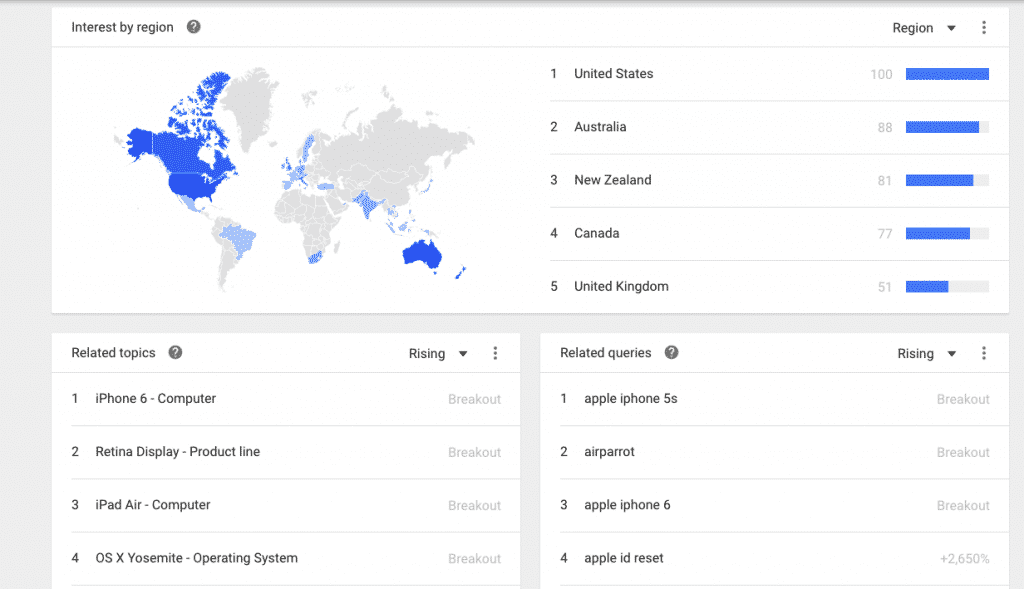Screen dimensions: 1024x589
Task: Open apple id reset query
Action: point(624,558)
